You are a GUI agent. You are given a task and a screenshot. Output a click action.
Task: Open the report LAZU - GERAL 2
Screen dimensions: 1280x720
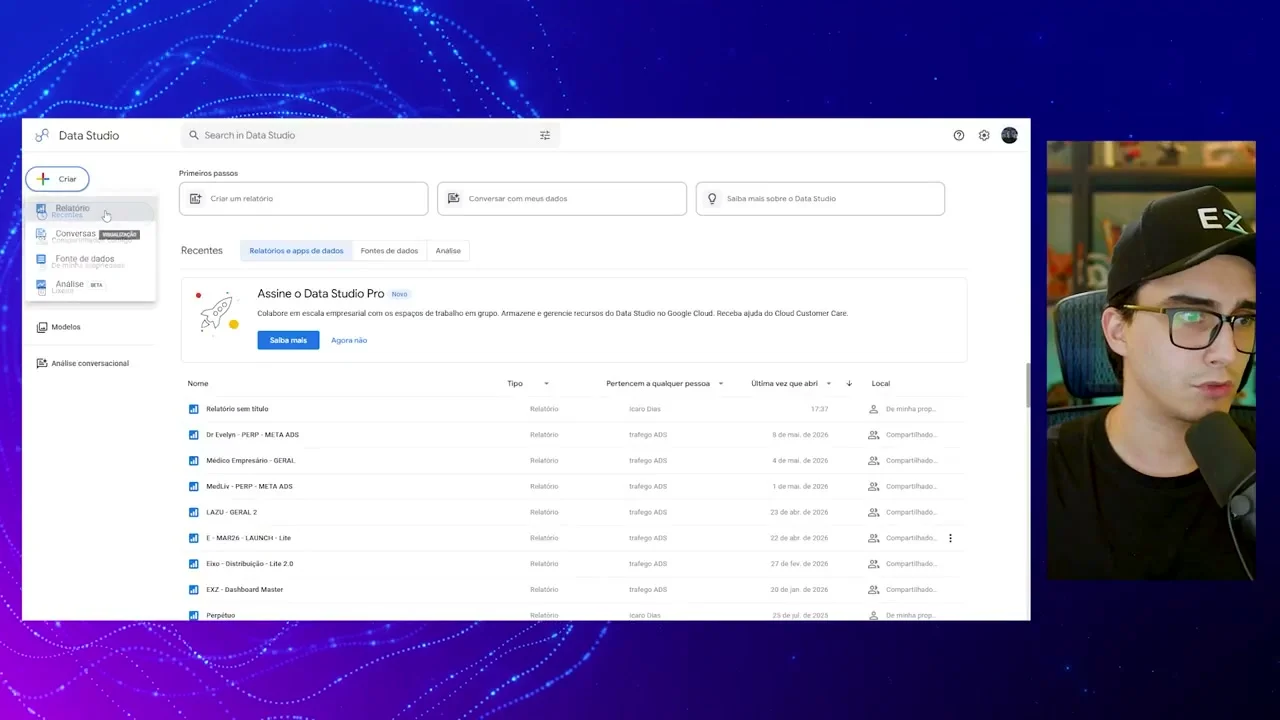coord(231,512)
